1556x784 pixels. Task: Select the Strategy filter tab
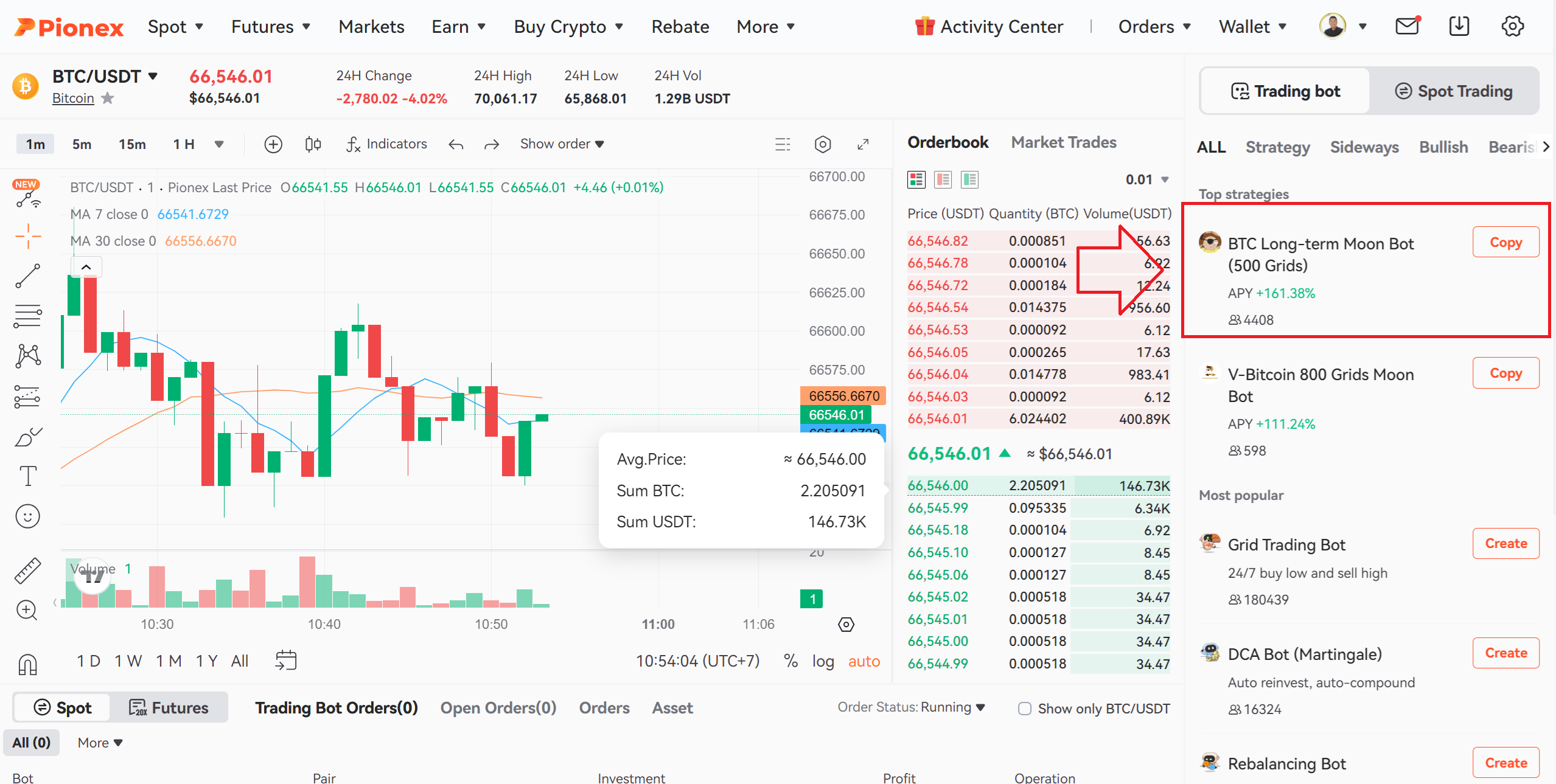(x=1277, y=147)
